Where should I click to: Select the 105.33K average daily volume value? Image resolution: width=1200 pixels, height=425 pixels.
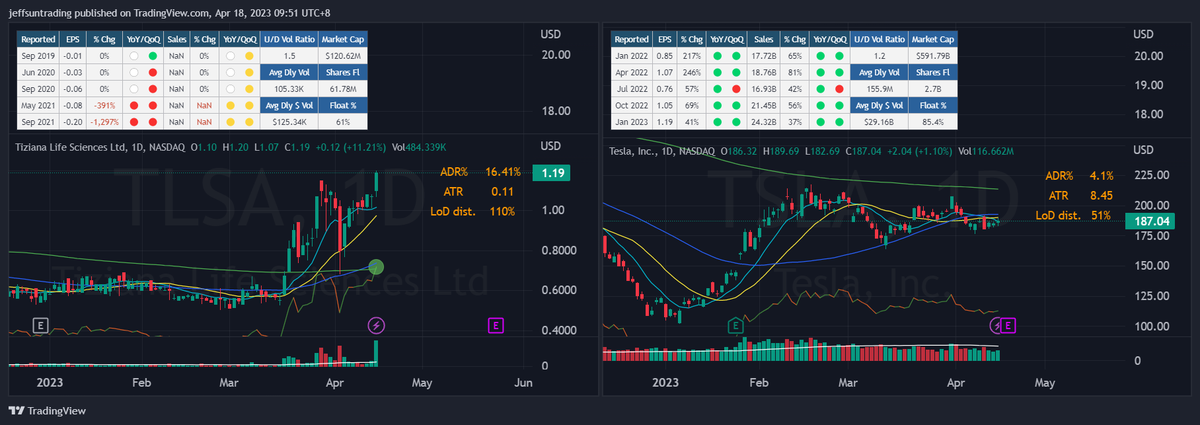click(x=288, y=88)
